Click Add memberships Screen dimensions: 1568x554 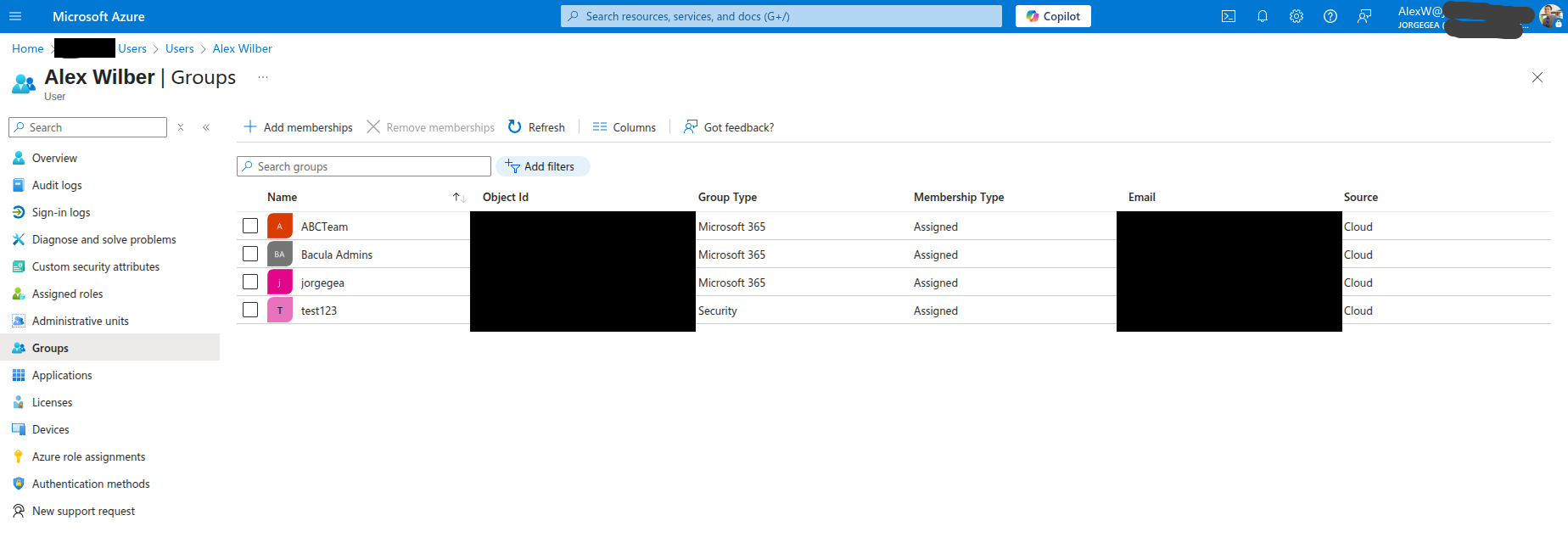click(x=298, y=127)
